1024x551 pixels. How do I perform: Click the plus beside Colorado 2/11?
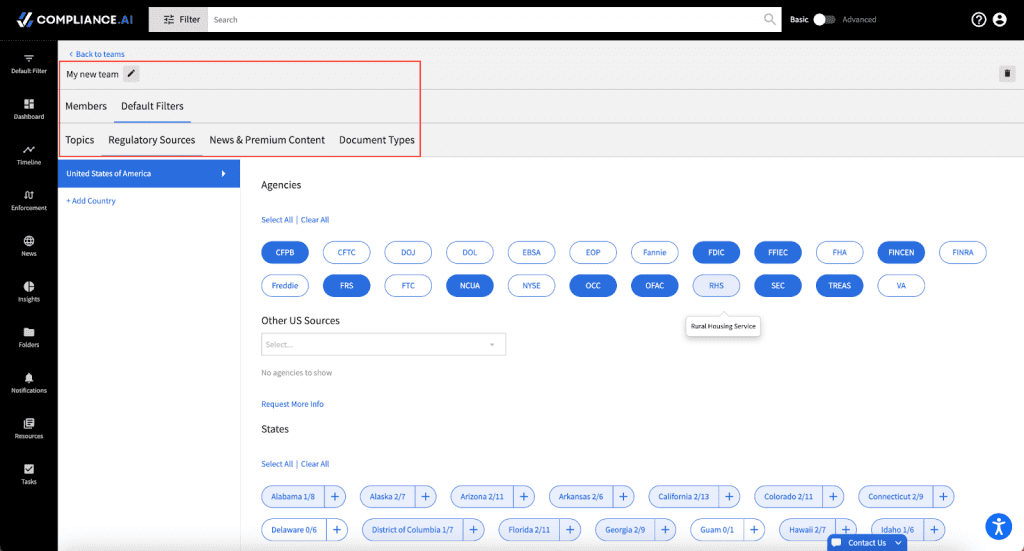tap(833, 497)
